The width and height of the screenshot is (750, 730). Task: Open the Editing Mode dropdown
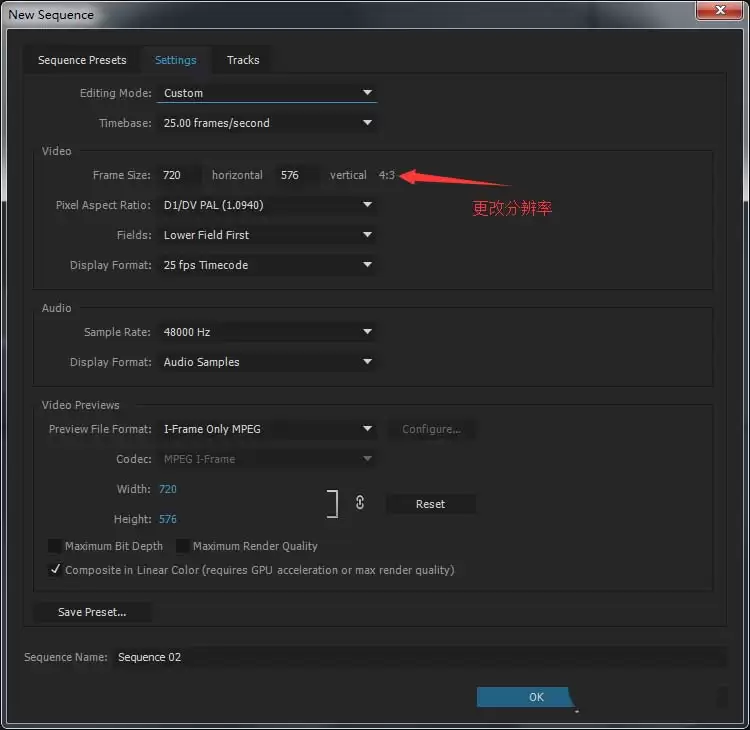(x=267, y=93)
